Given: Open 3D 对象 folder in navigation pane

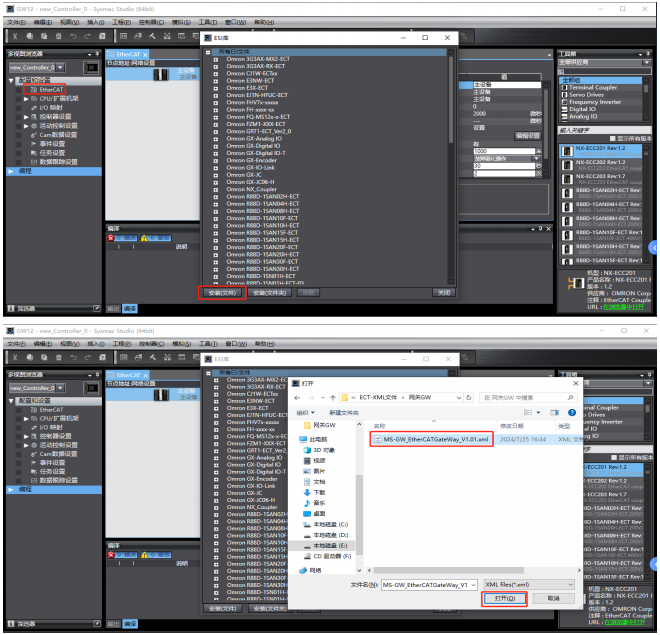Looking at the screenshot, I should click(323, 450).
